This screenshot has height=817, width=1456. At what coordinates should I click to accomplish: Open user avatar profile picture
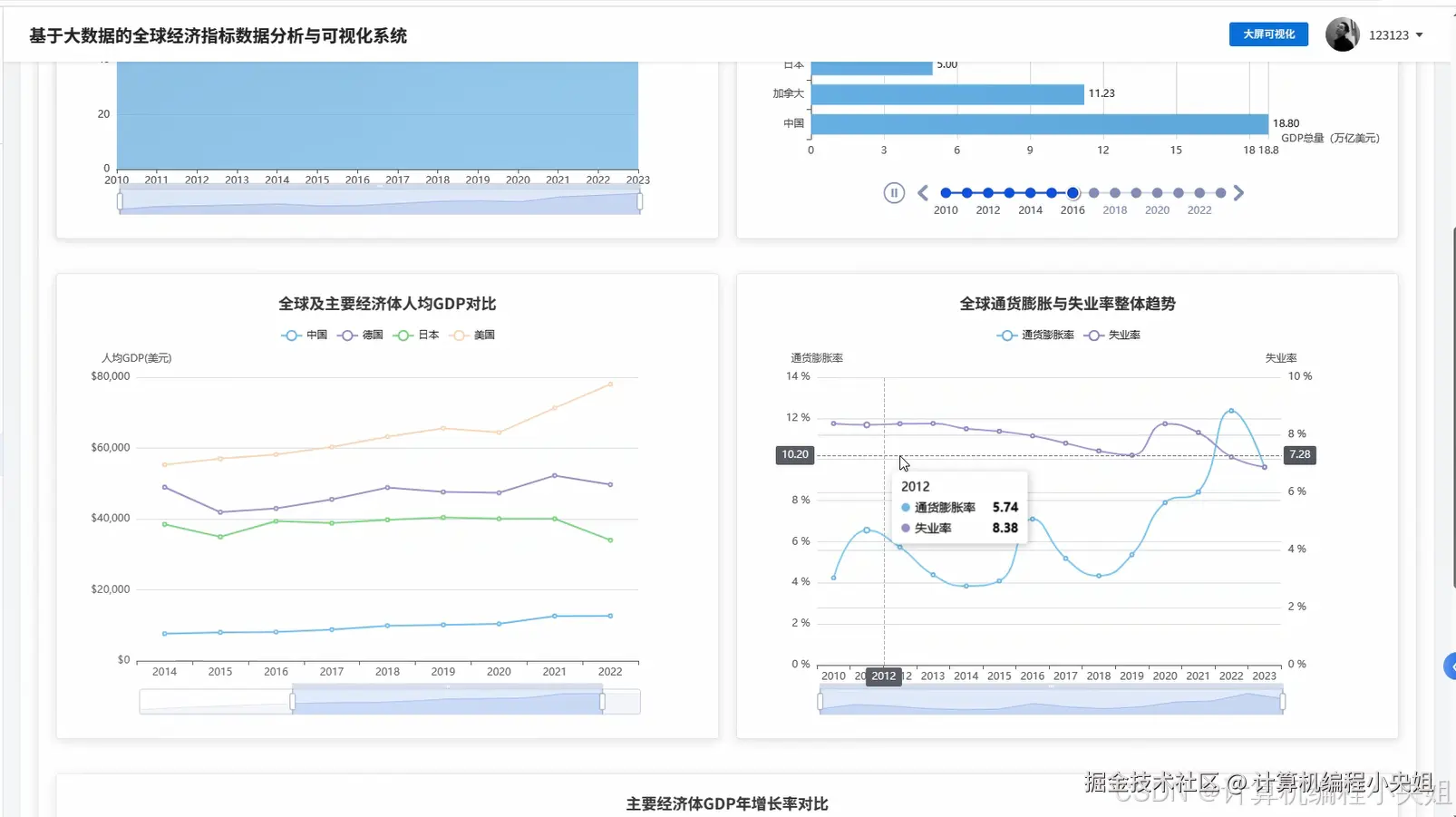tap(1342, 34)
